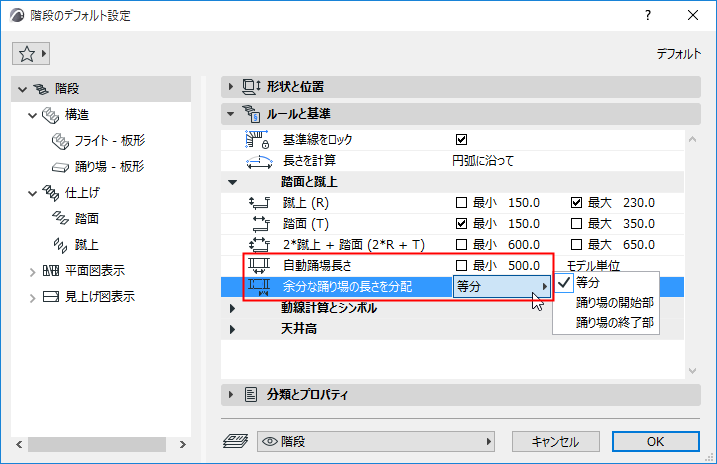Click the 踊り場 - 板形 landing icon
This screenshot has width=717, height=464.
pos(60,167)
